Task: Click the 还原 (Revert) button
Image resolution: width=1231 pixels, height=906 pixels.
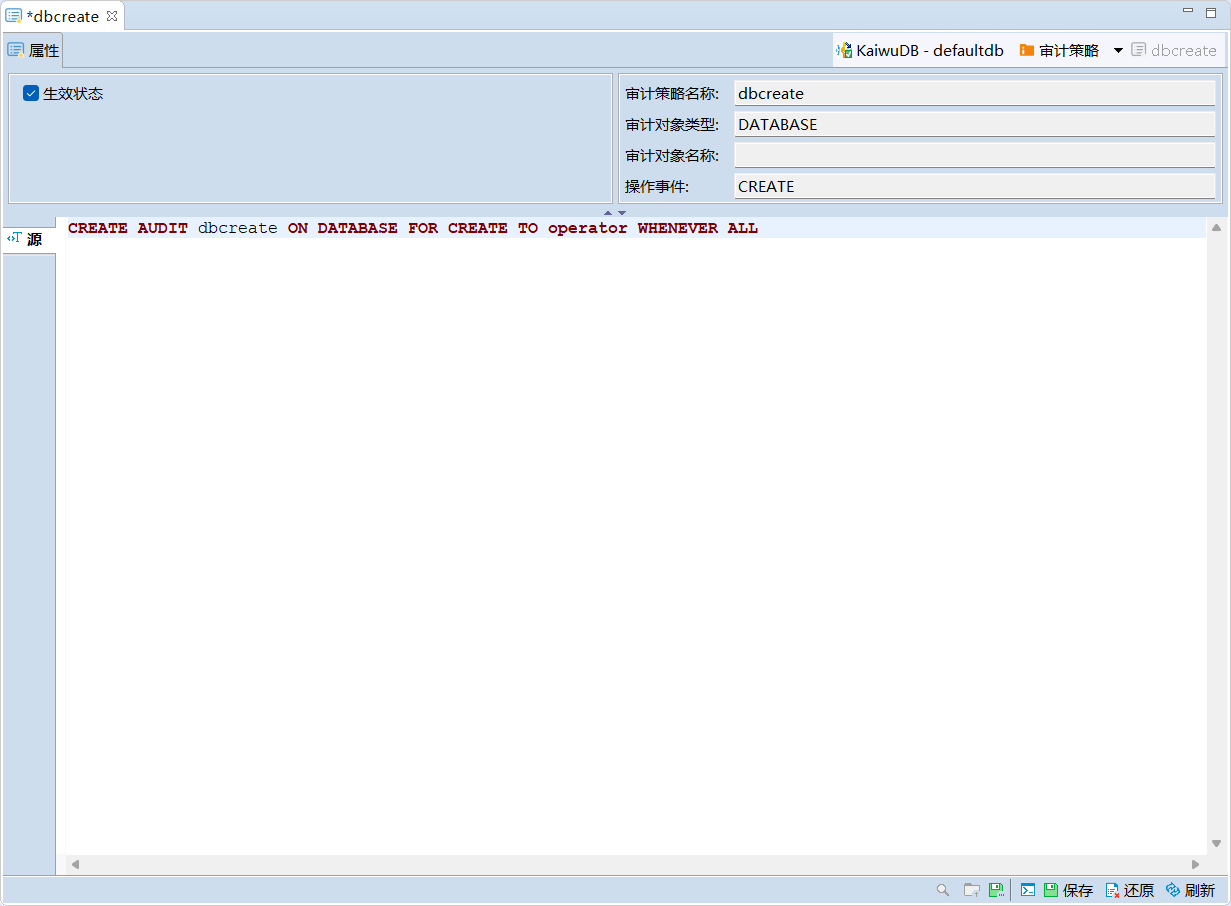Action: click(x=1130, y=890)
